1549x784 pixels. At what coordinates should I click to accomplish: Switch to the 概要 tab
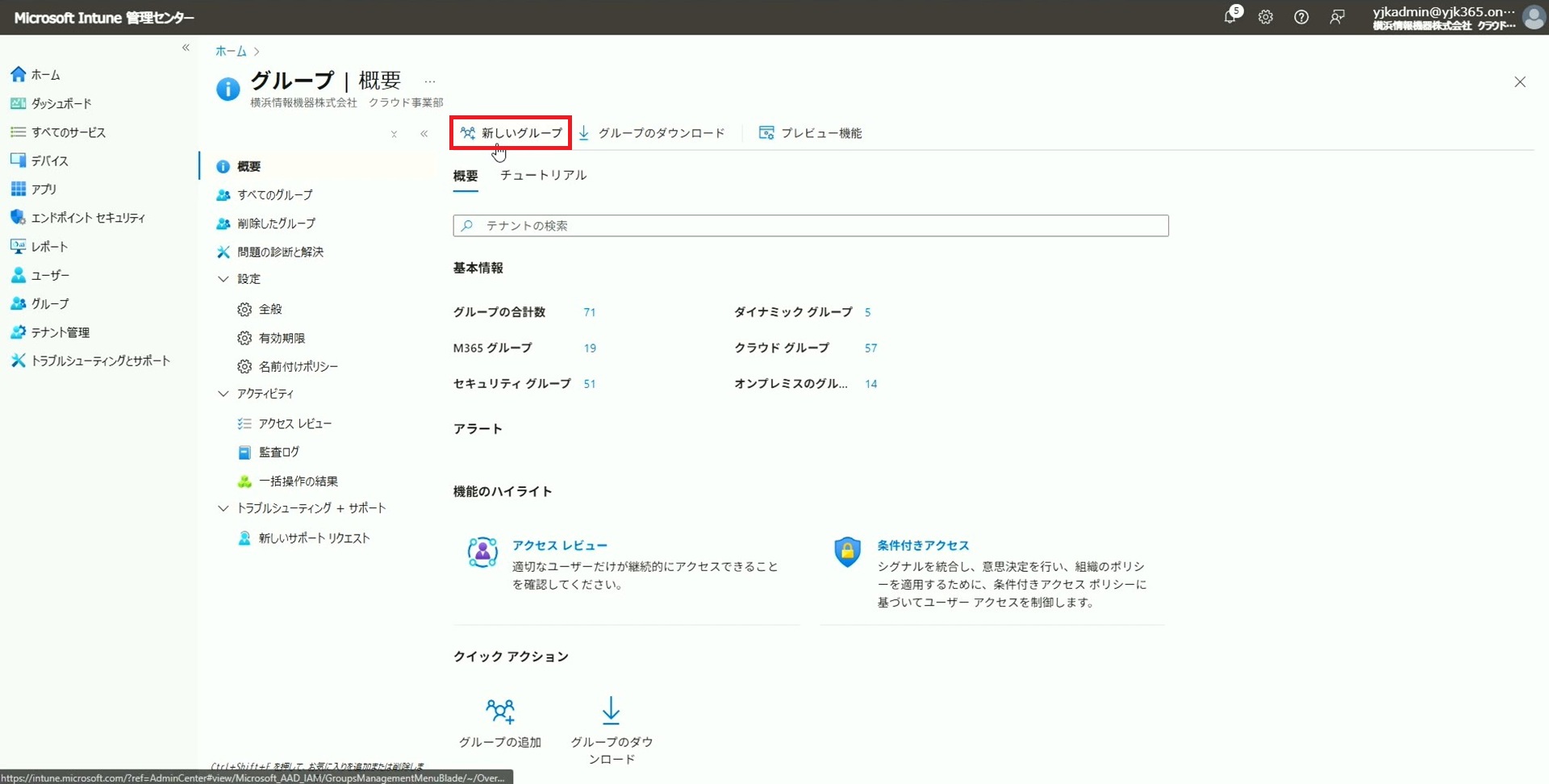coord(466,176)
